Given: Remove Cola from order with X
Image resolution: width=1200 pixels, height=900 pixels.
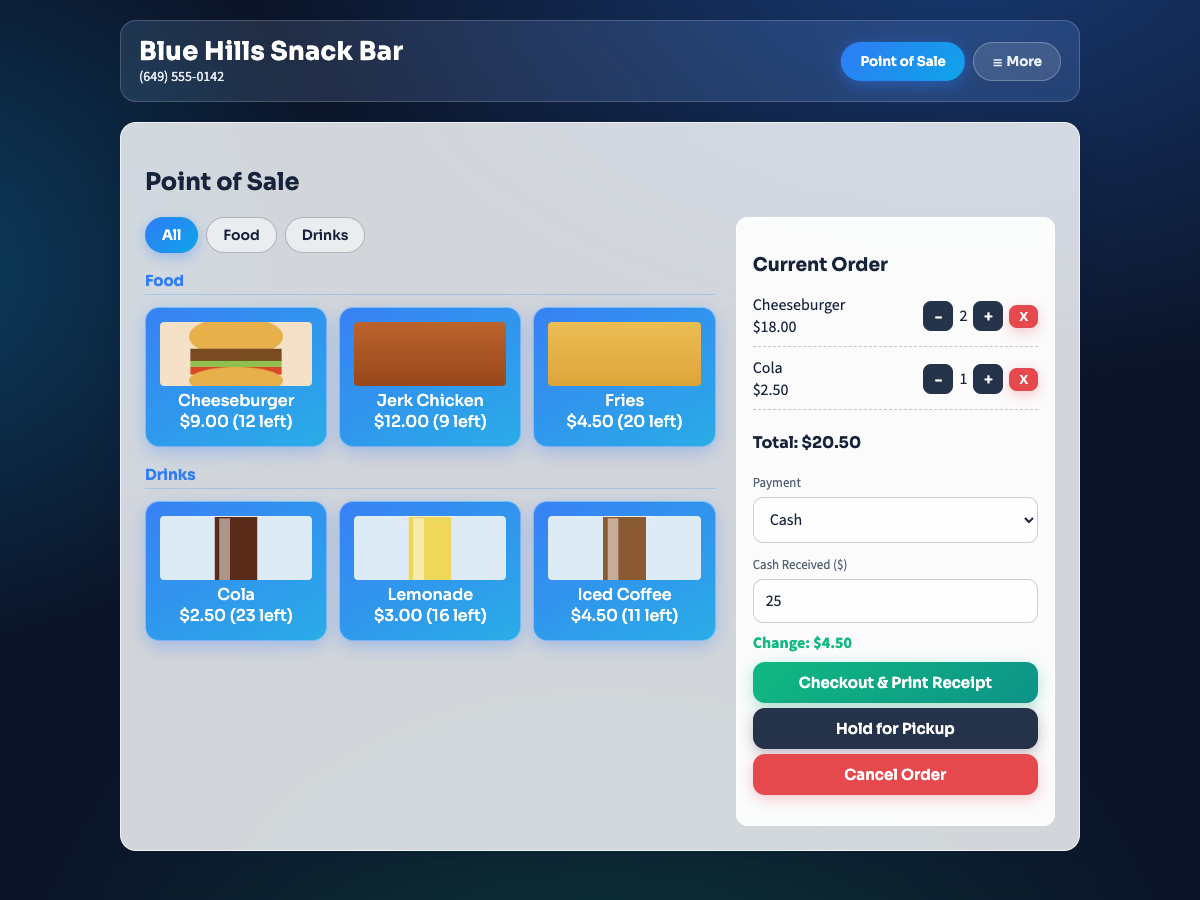Looking at the screenshot, I should (x=1023, y=379).
